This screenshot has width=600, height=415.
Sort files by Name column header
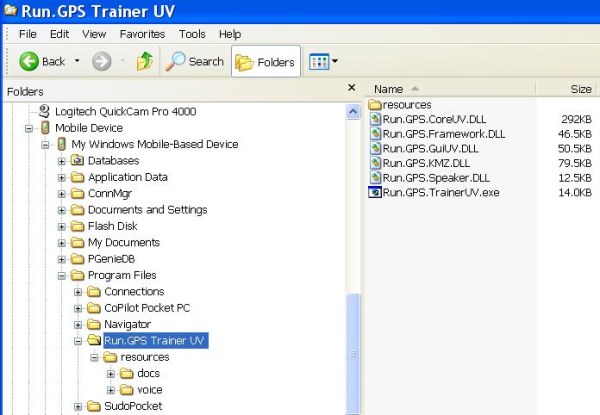pos(388,89)
